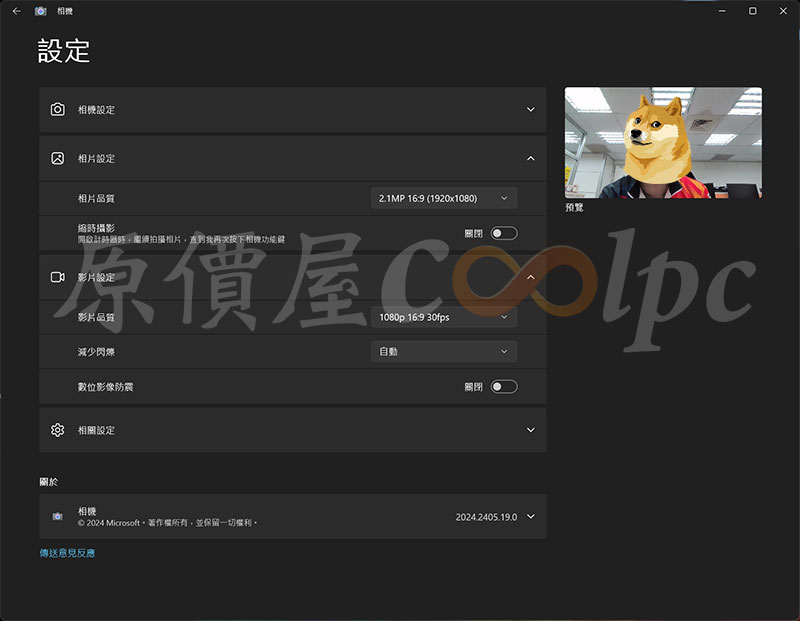Screen dimensions: 800x621
Task: Click the video camera icon beside 影片設定
Action: click(58, 277)
